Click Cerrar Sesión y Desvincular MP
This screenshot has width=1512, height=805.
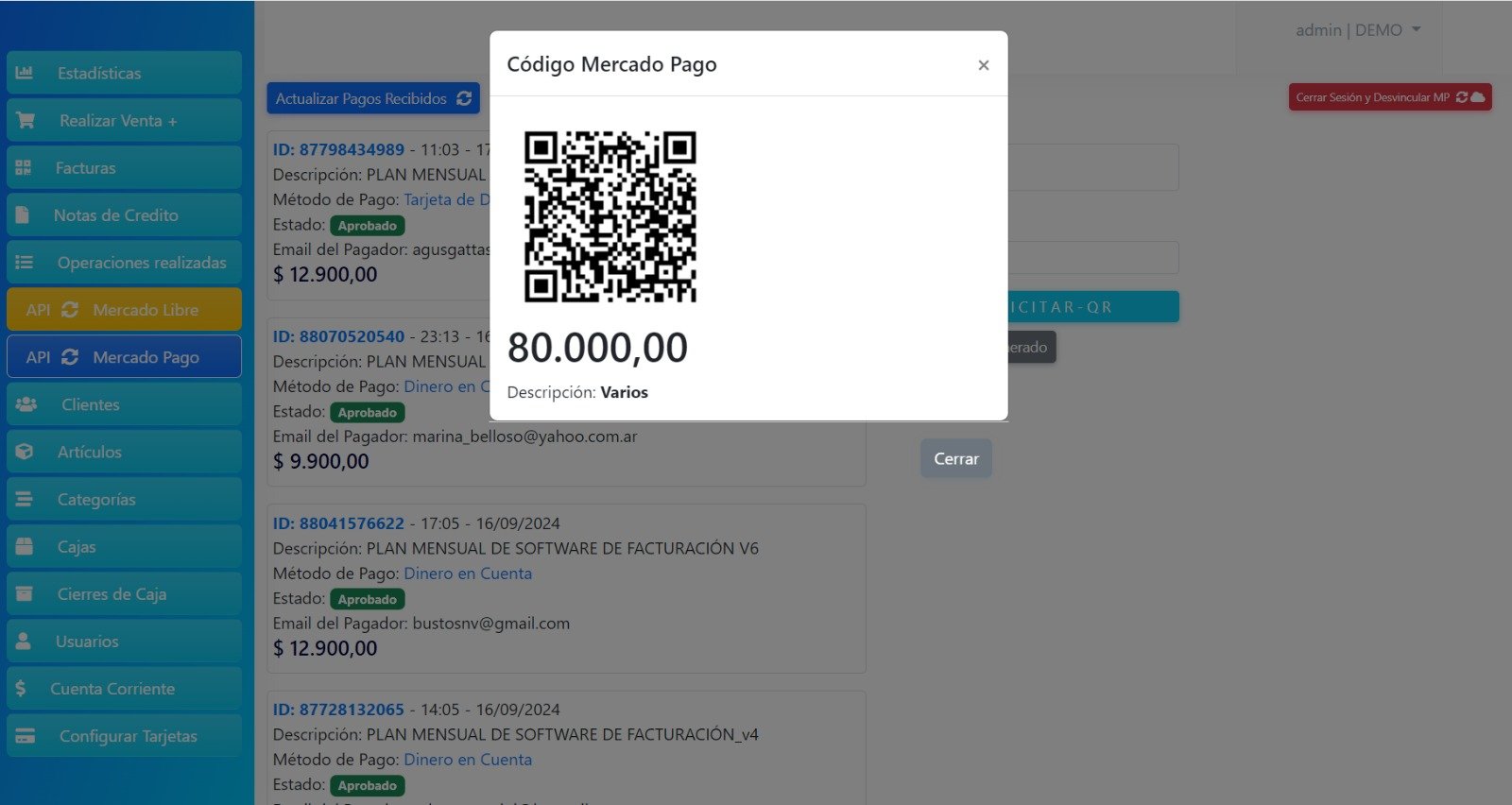tap(1389, 97)
